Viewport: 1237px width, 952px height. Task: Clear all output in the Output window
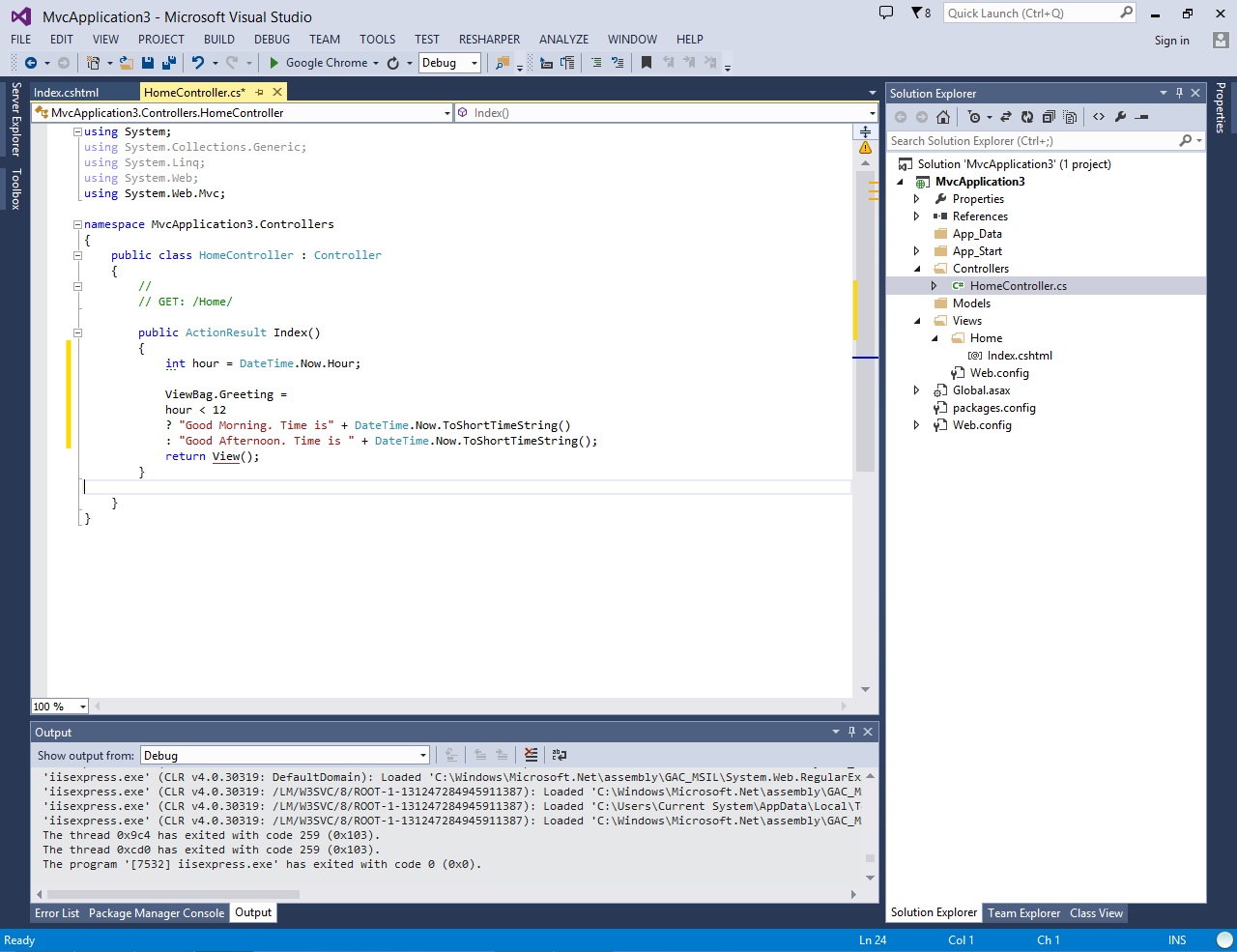click(x=531, y=755)
